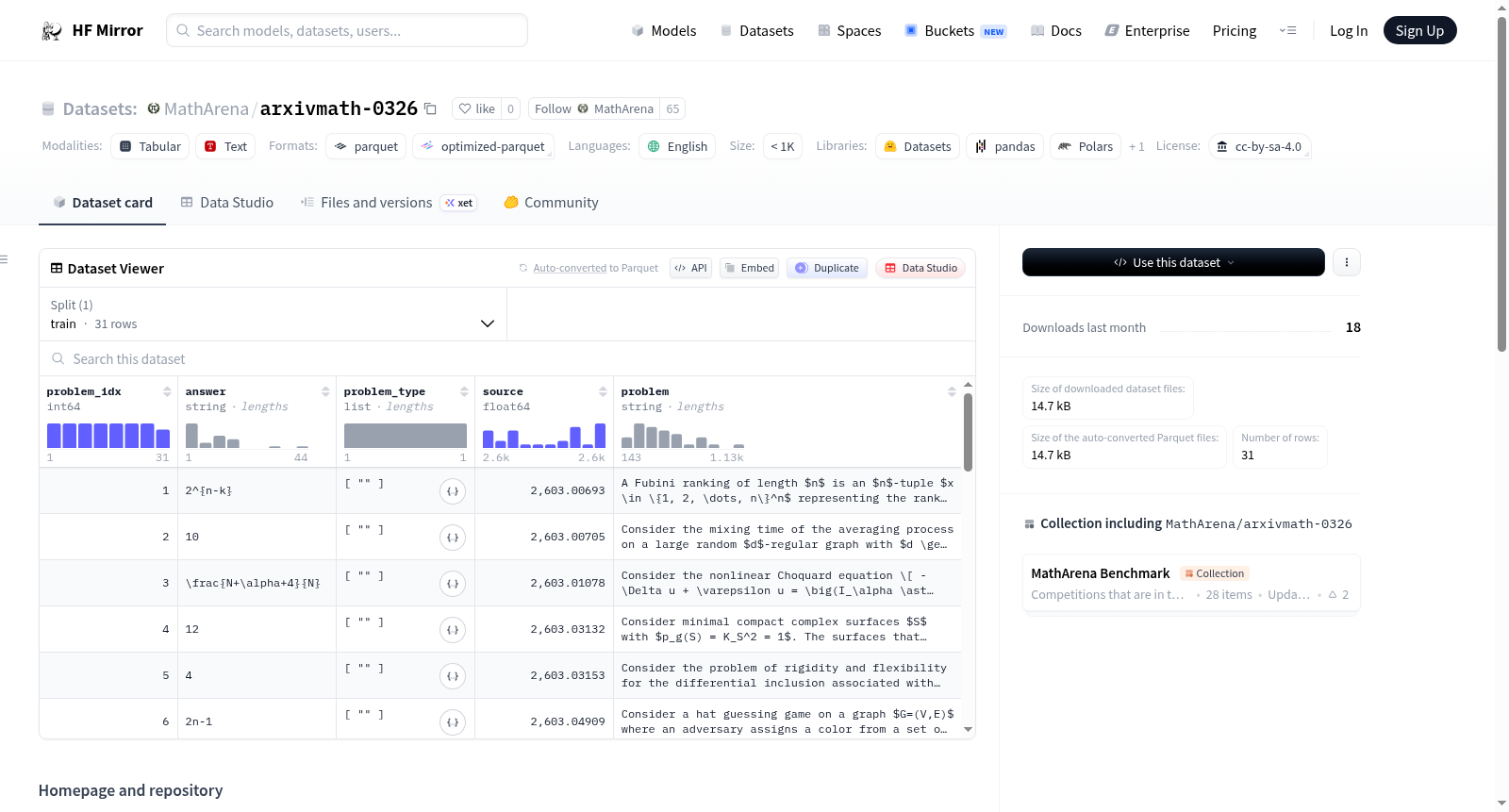Click the Polars library tag
The height and width of the screenshot is (812, 1509).
click(x=1086, y=146)
